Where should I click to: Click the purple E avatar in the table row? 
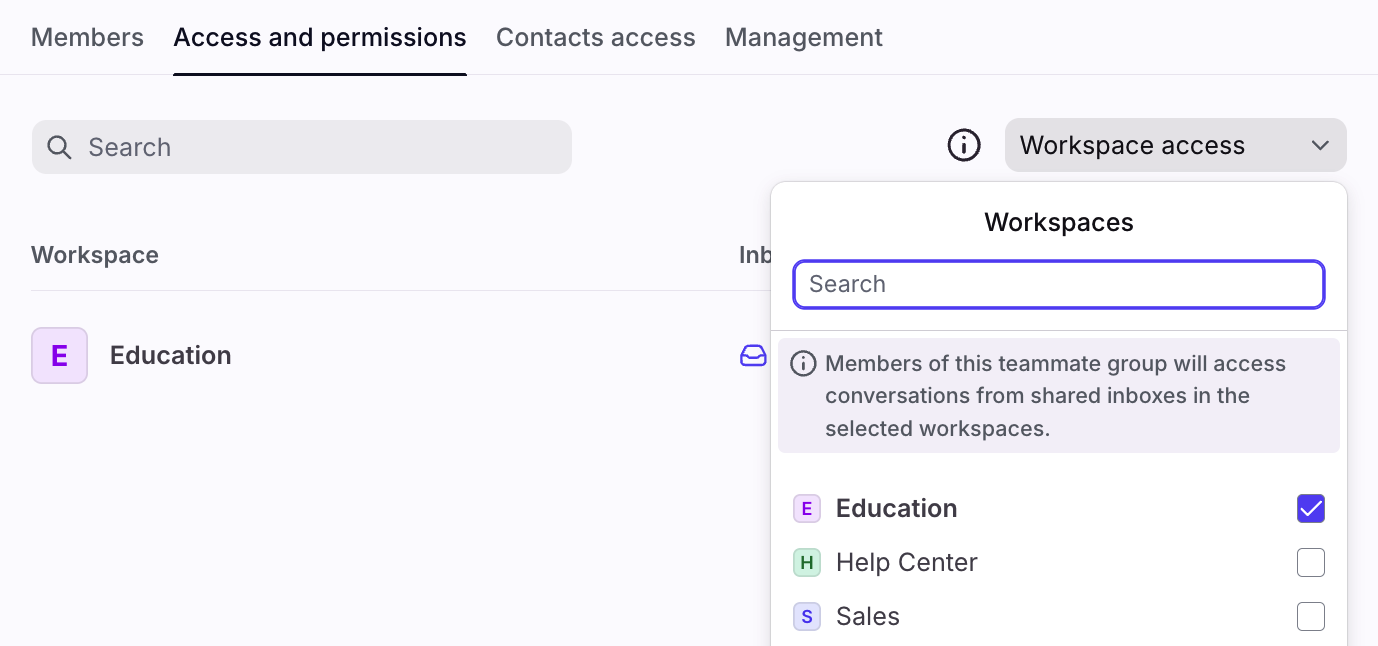pyautogui.click(x=59, y=355)
